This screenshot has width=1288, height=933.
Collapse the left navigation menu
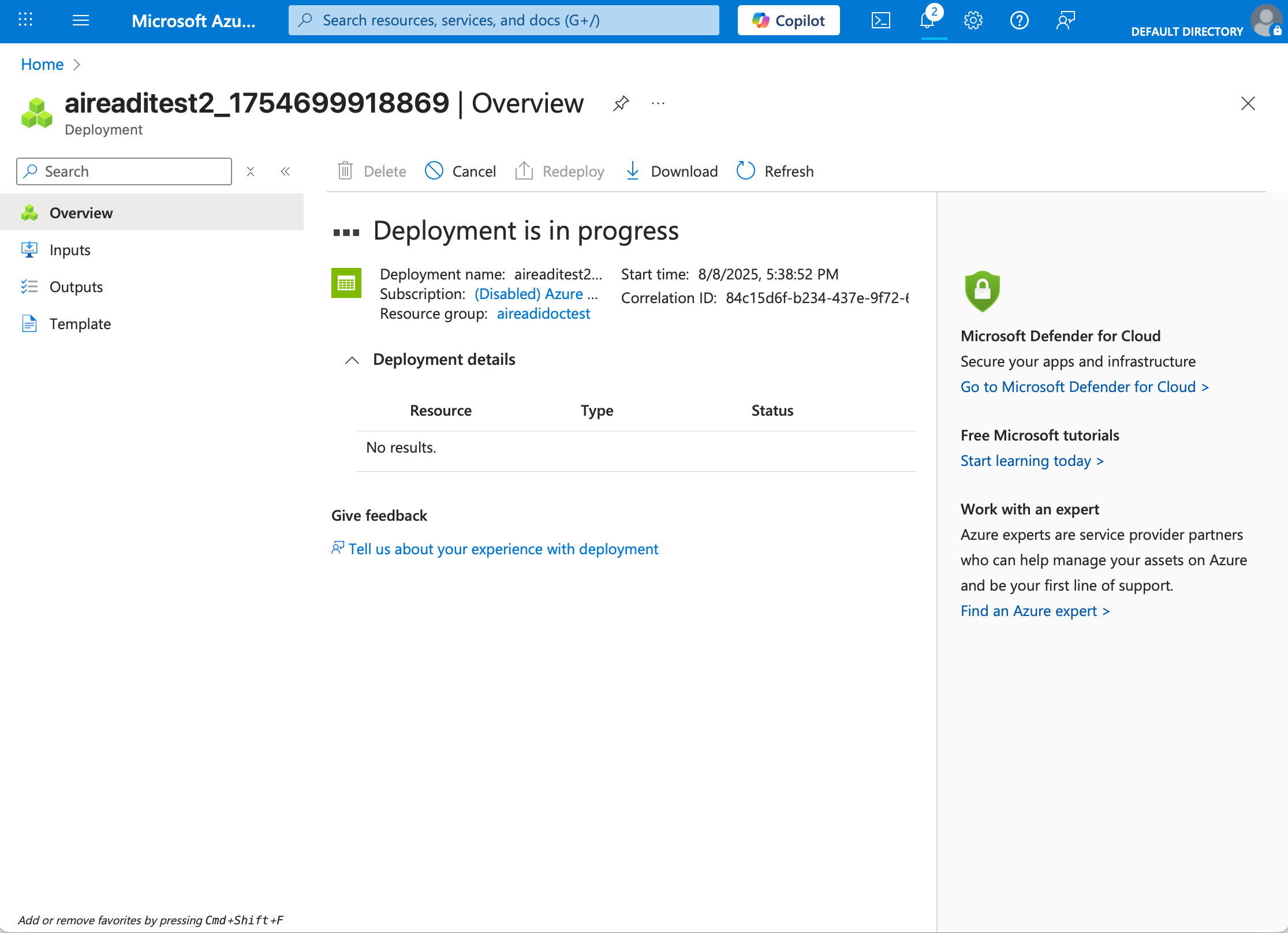point(285,171)
